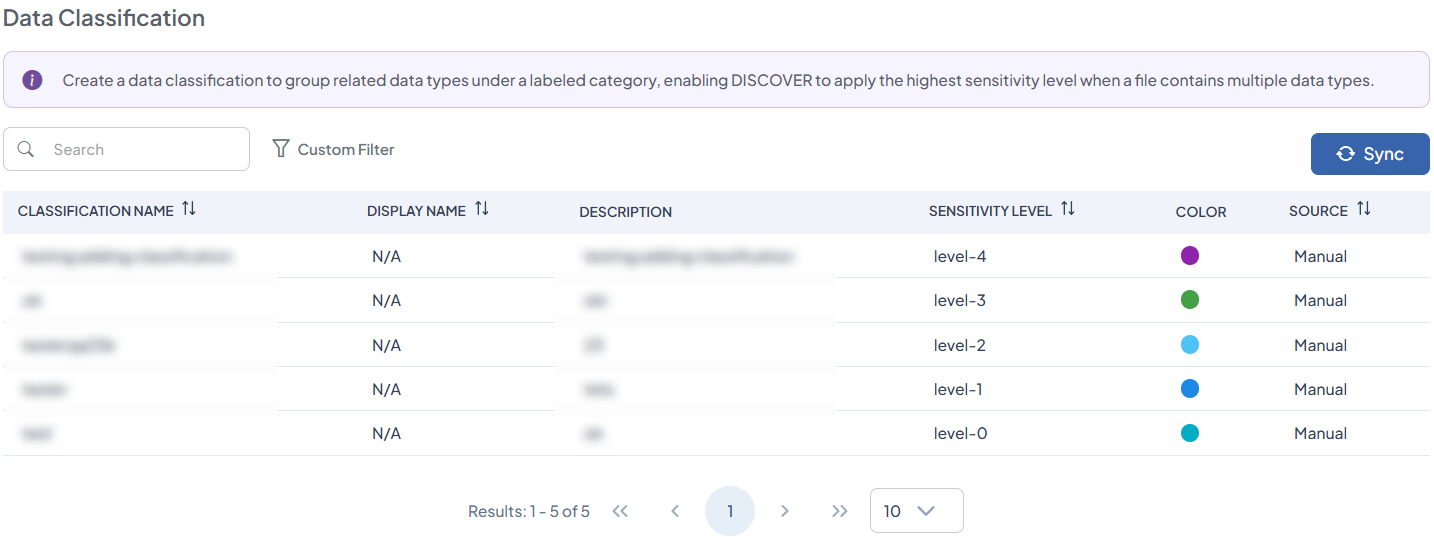Go to previous page arrow
The height and width of the screenshot is (537, 1434).
coord(675,511)
